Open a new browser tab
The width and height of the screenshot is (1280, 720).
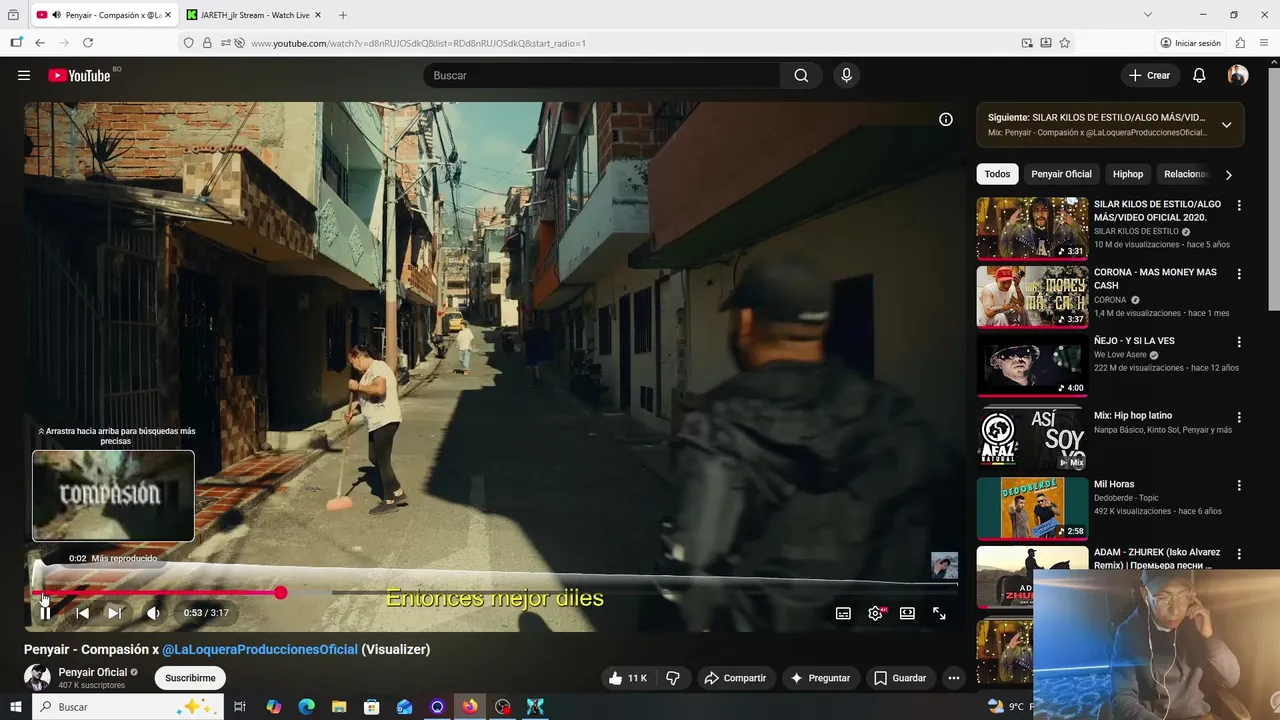(x=343, y=15)
